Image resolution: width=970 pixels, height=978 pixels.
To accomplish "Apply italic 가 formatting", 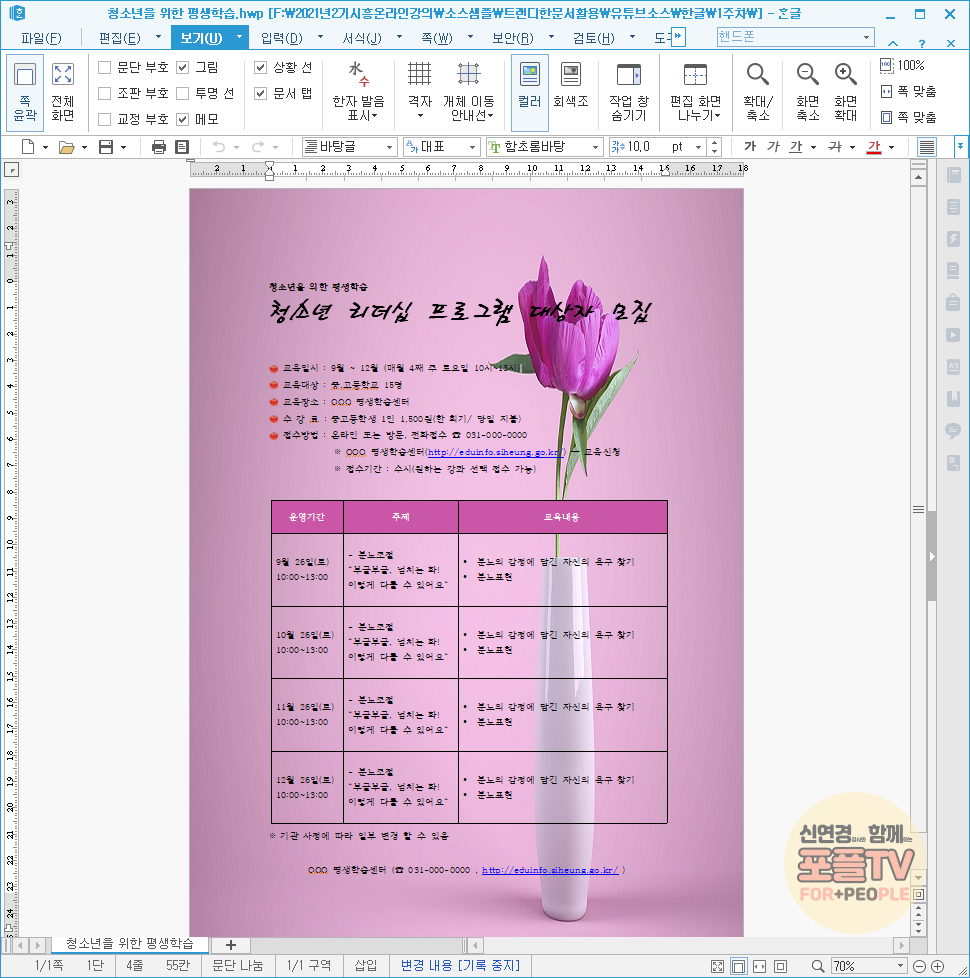I will tap(773, 147).
